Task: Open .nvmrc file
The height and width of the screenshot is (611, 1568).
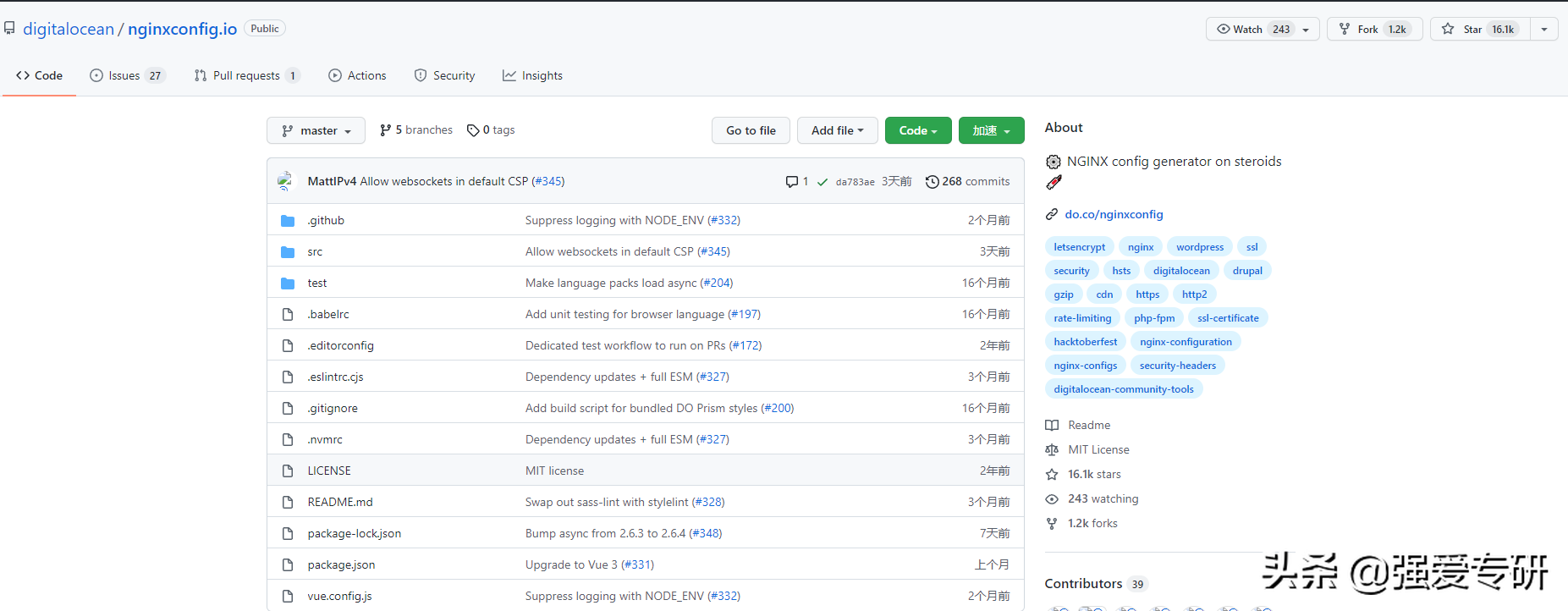Action: tap(325, 440)
